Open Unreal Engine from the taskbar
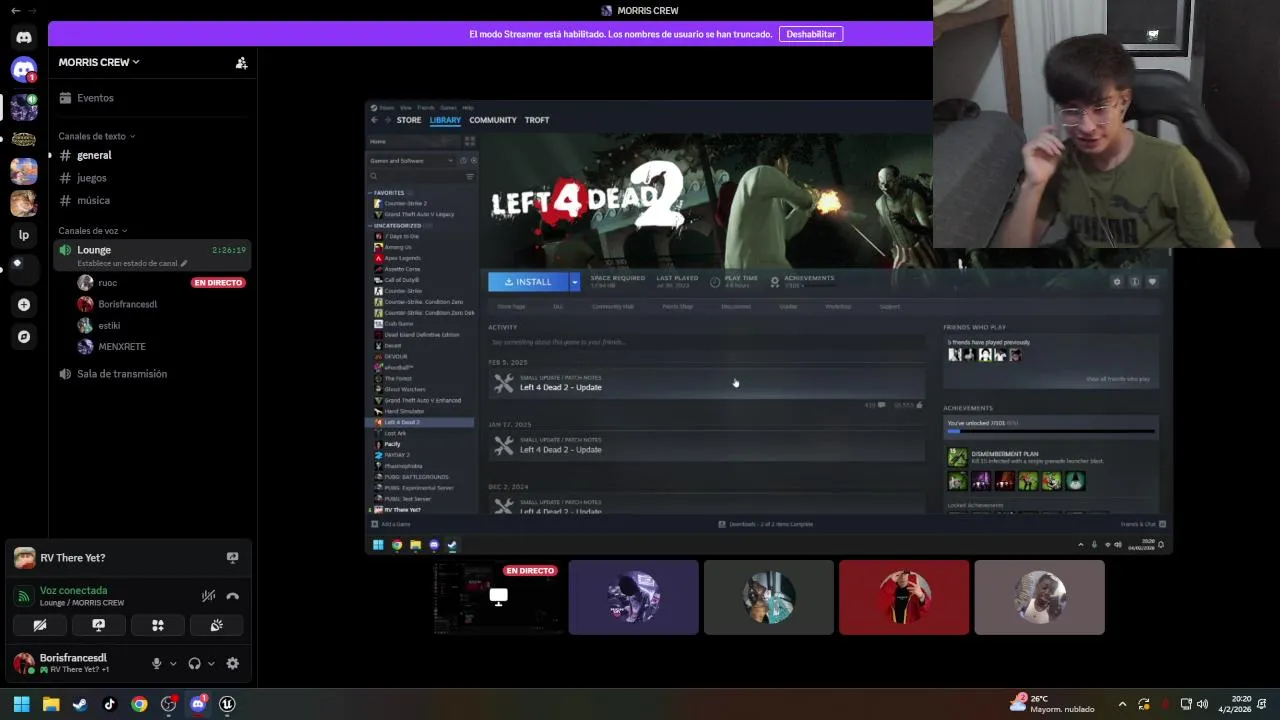This screenshot has width=1280, height=720. (228, 704)
